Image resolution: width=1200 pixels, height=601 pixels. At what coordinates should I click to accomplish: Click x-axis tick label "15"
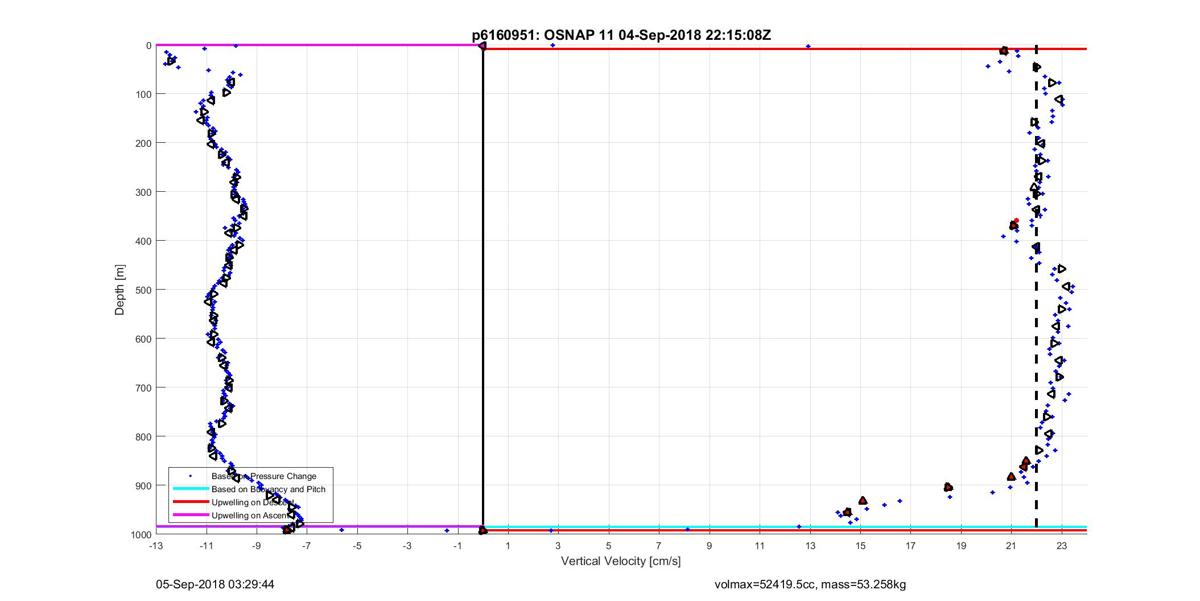coord(860,546)
